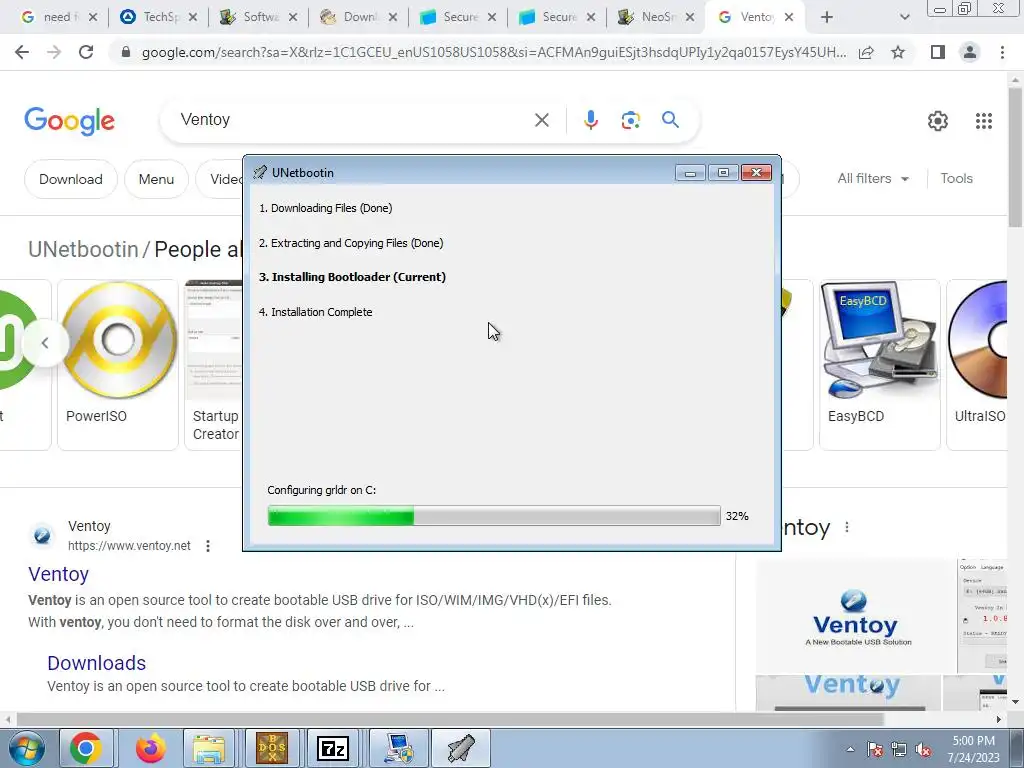Open new tab with plus button
This screenshot has height=768, width=1024.
click(x=827, y=17)
